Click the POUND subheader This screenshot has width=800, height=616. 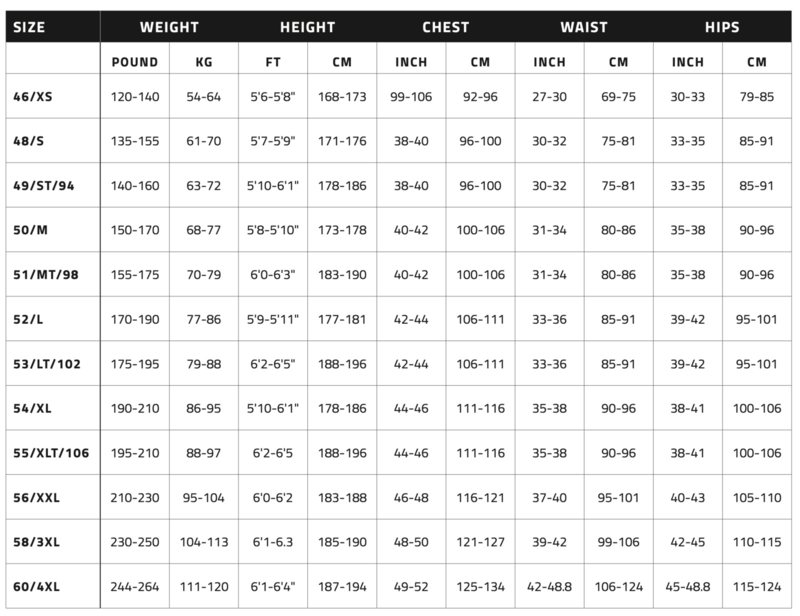(x=135, y=62)
